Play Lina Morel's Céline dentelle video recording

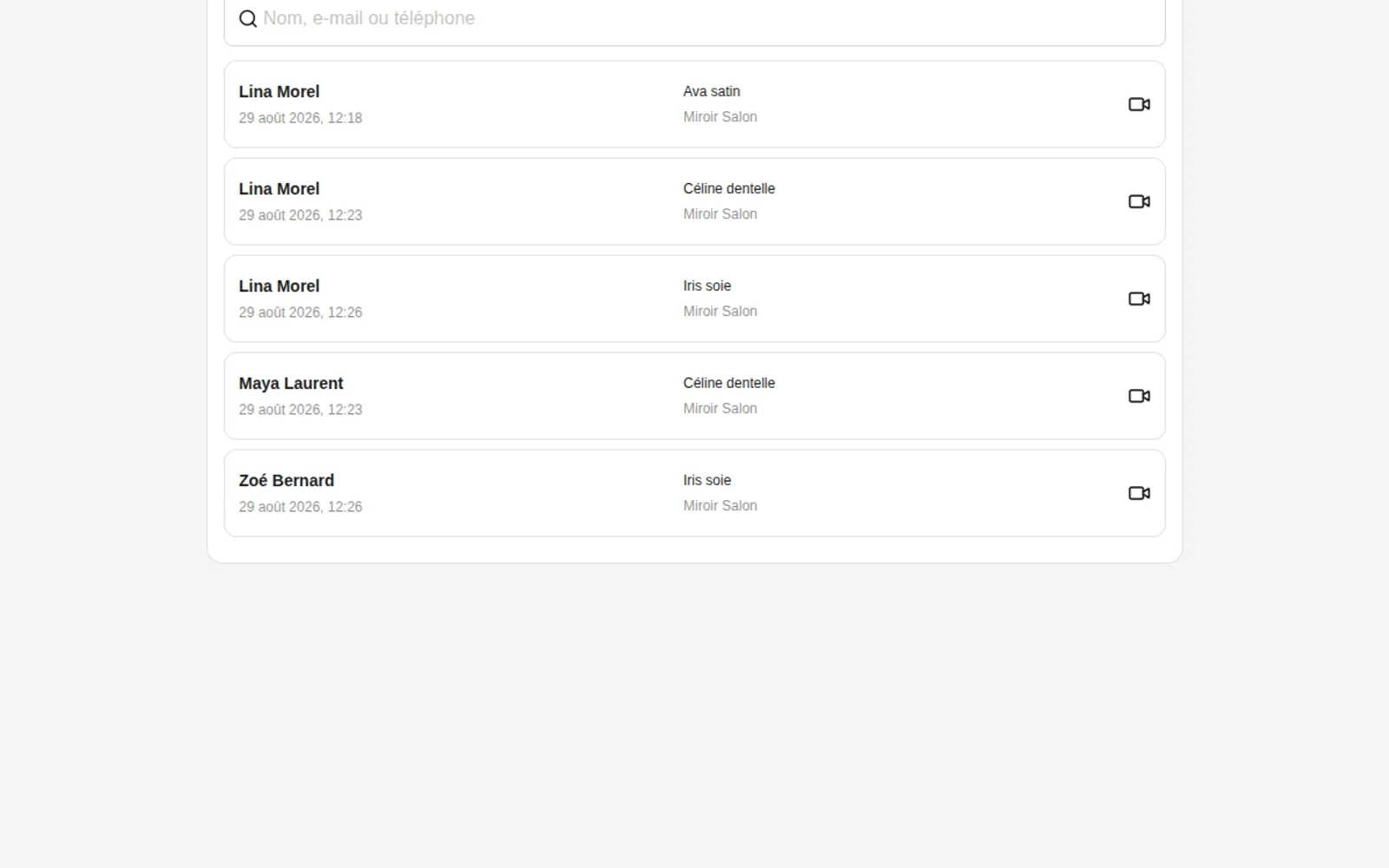(x=1139, y=201)
